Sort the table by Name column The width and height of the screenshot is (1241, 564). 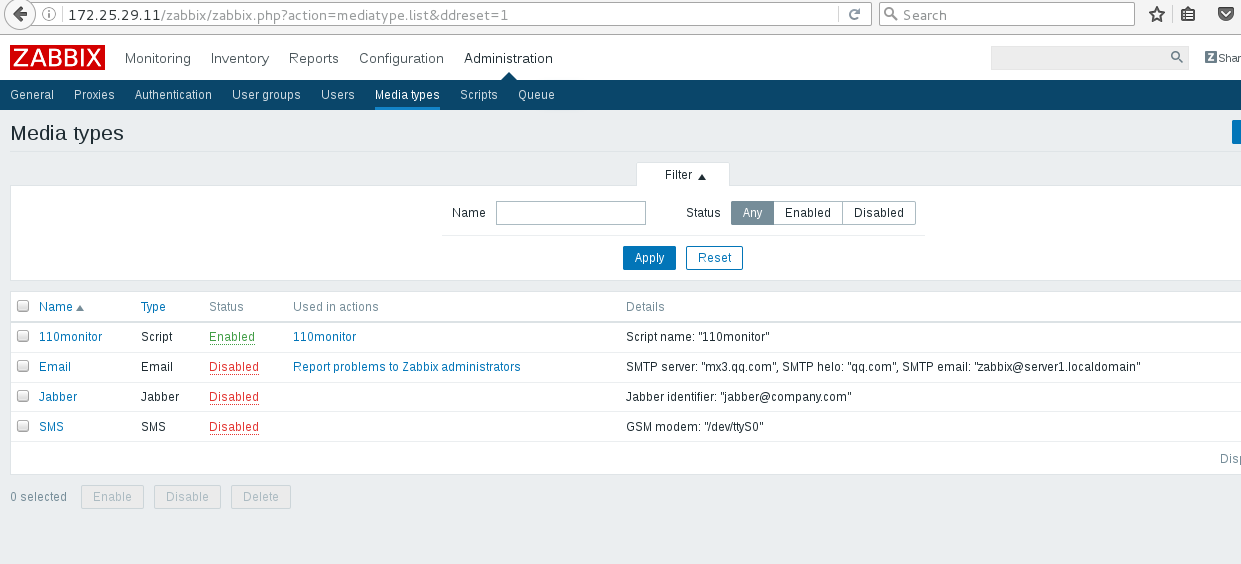pyautogui.click(x=61, y=307)
